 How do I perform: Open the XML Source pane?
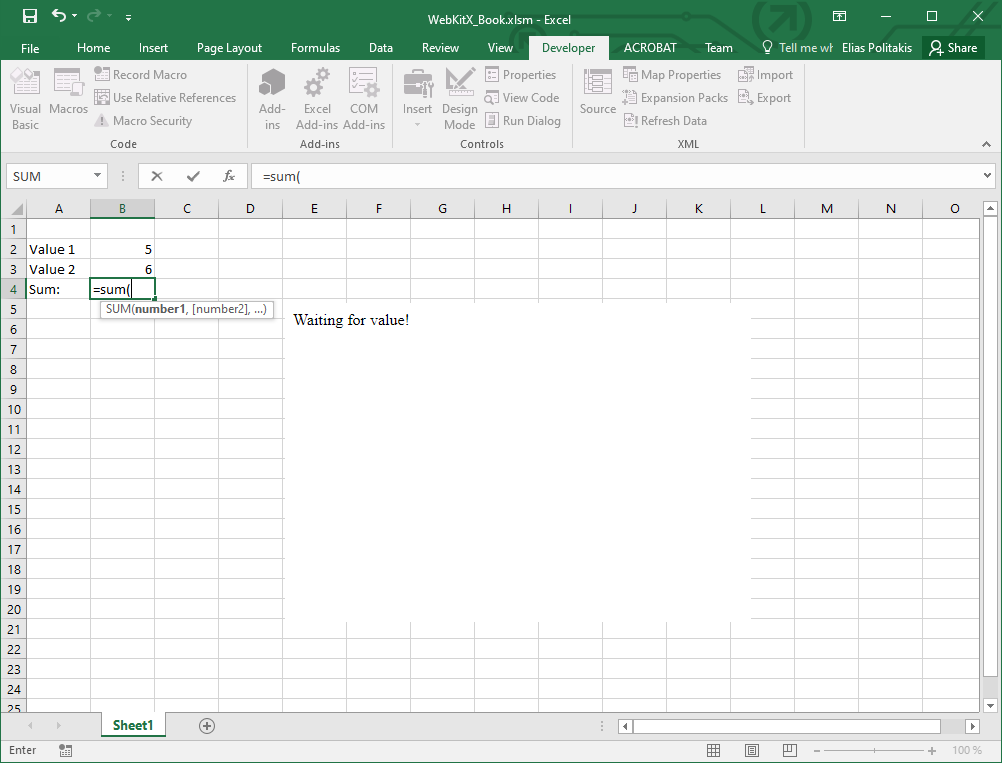pyautogui.click(x=597, y=91)
